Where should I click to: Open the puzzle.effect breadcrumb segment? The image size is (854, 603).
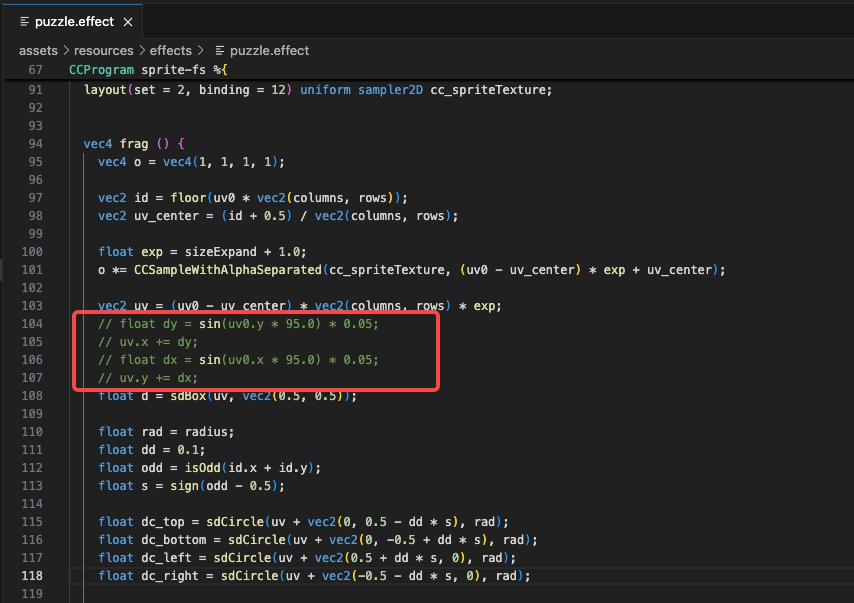pyautogui.click(x=269, y=51)
